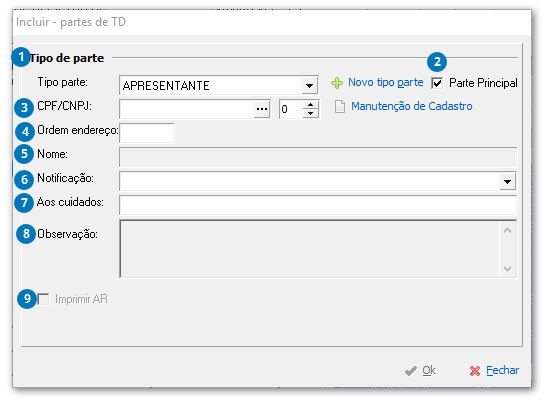Toggle the Imprimir AR checkbox
The width and height of the screenshot is (545, 401).
43,299
